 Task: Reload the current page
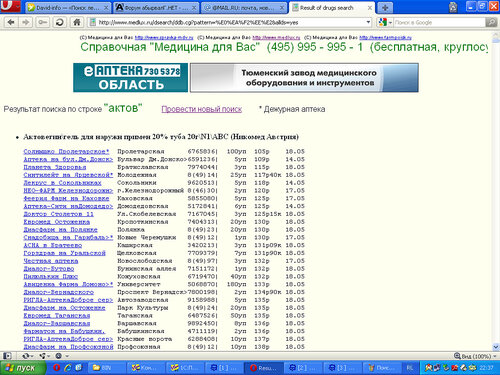pyautogui.click(x=60, y=22)
